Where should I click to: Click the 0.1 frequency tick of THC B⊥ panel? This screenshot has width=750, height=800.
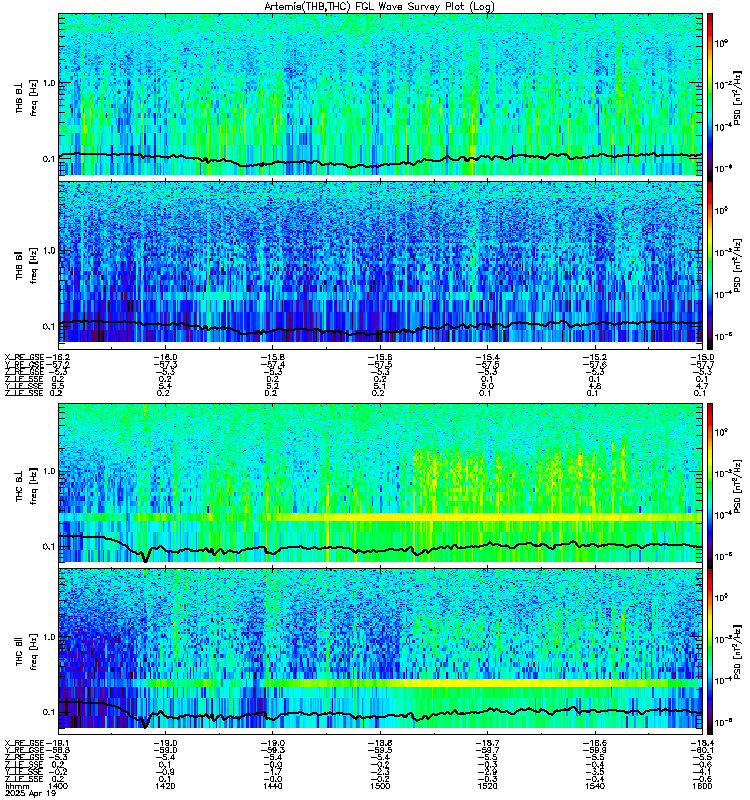coord(49,547)
